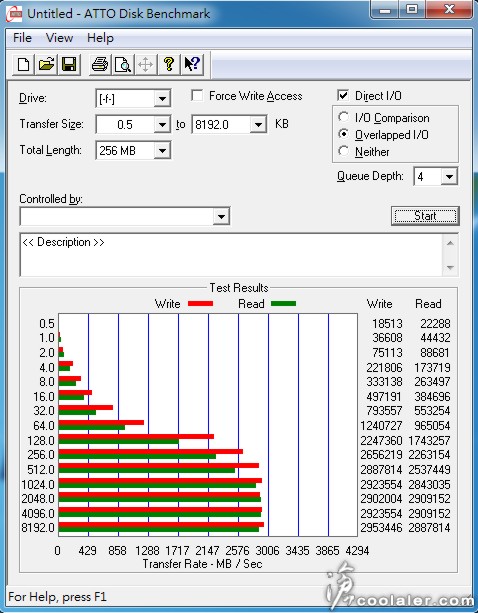Screen dimensions: 478x613
Task: Choose the Neither radio option
Action: click(344, 151)
